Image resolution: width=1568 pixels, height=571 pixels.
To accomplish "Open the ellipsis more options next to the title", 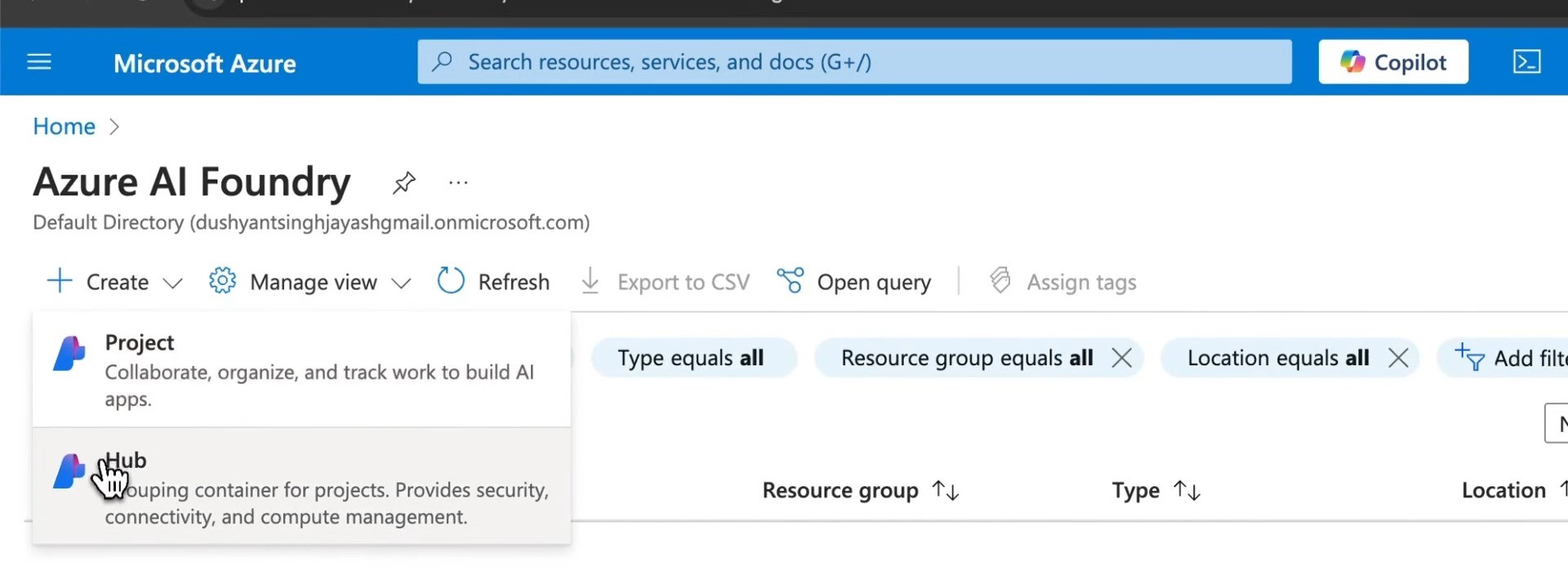I will (458, 182).
